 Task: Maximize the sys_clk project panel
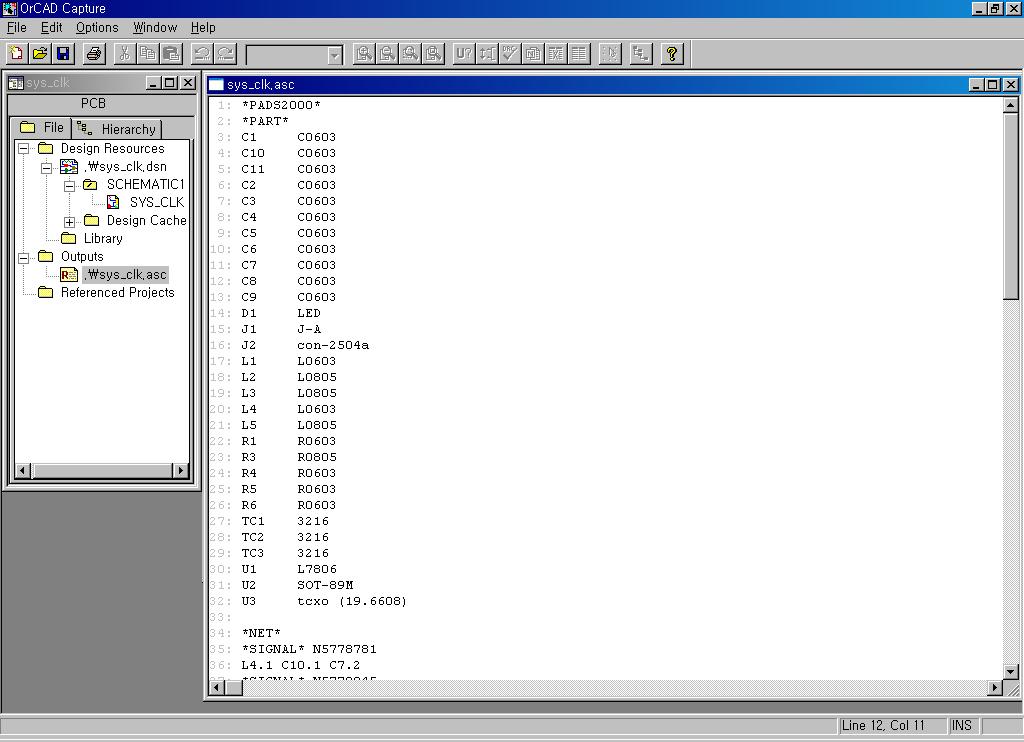click(x=170, y=83)
